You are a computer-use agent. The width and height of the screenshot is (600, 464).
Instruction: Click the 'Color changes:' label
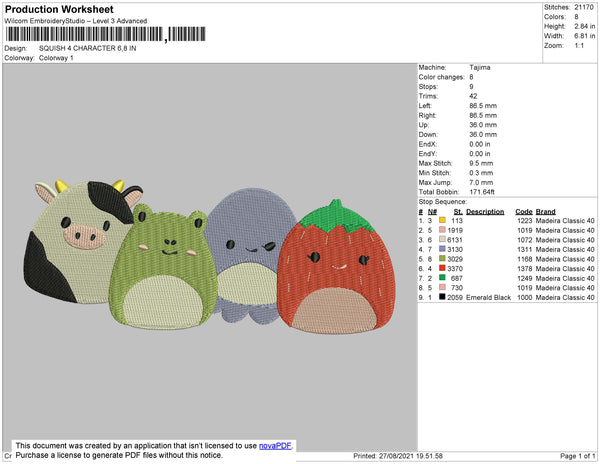coord(441,77)
